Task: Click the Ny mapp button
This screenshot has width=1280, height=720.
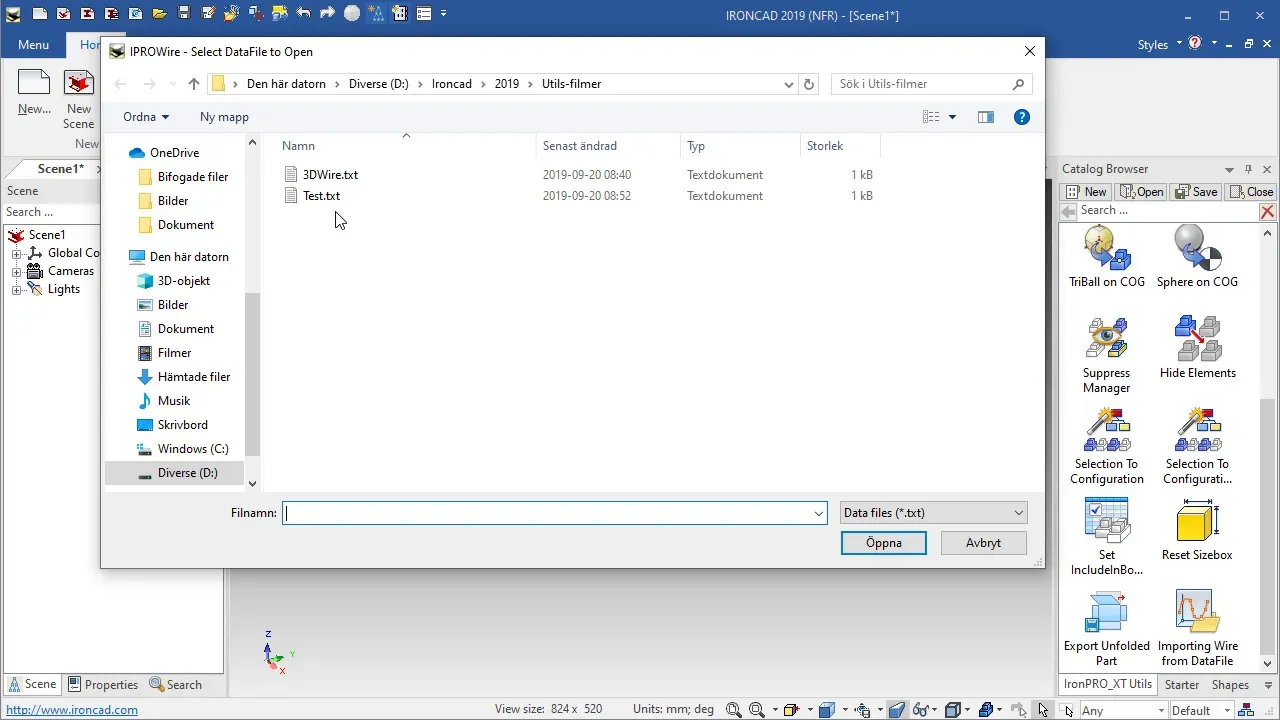Action: (224, 117)
